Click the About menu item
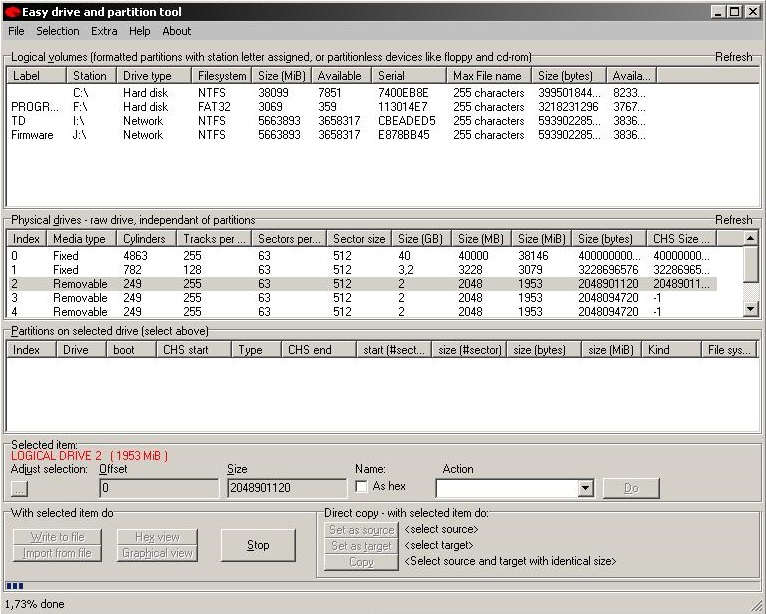766x614 pixels. pyautogui.click(x=176, y=31)
